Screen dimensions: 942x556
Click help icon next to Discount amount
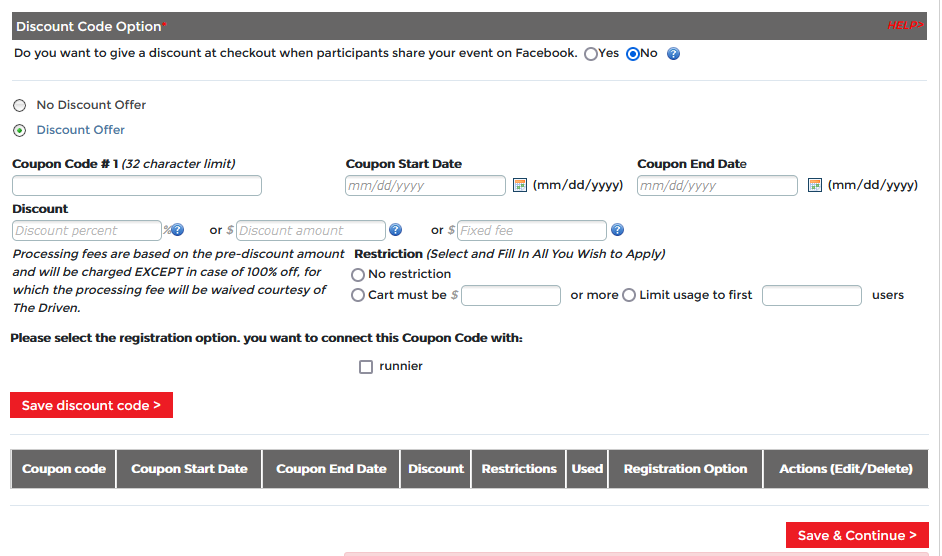pos(396,230)
